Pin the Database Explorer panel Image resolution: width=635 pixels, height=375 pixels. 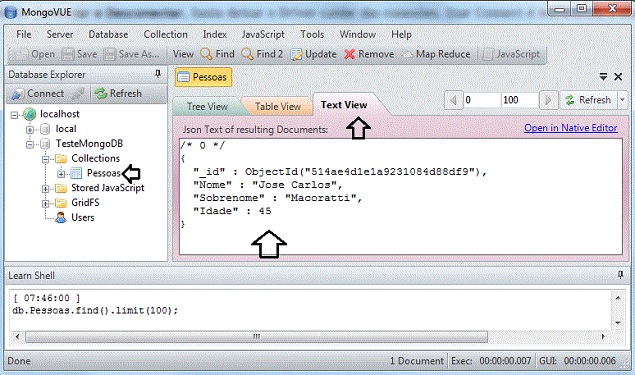point(158,74)
